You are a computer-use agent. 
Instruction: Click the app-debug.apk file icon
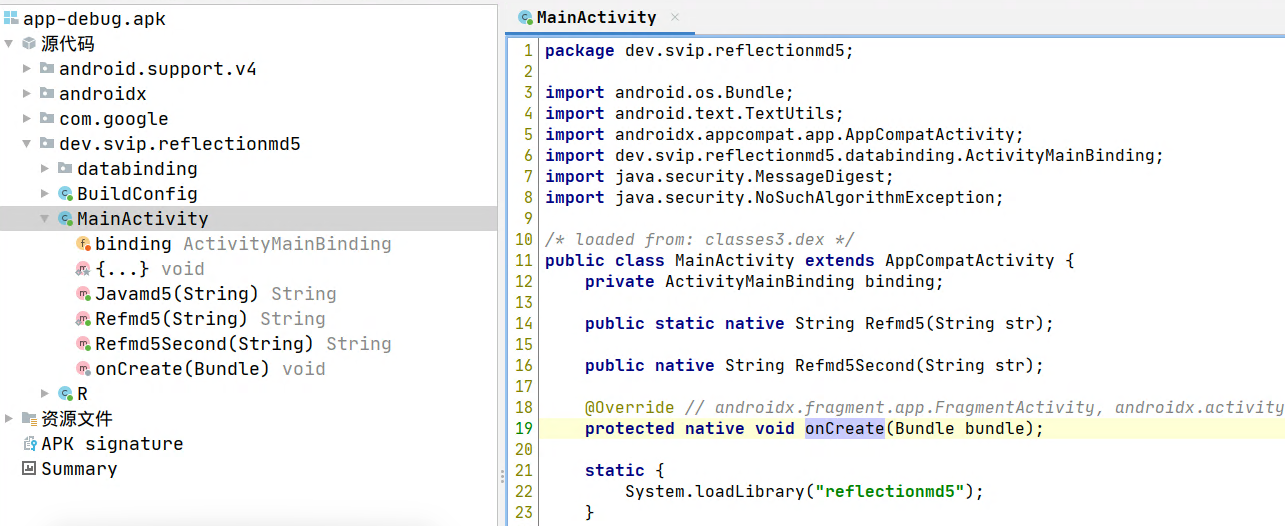pos(11,19)
